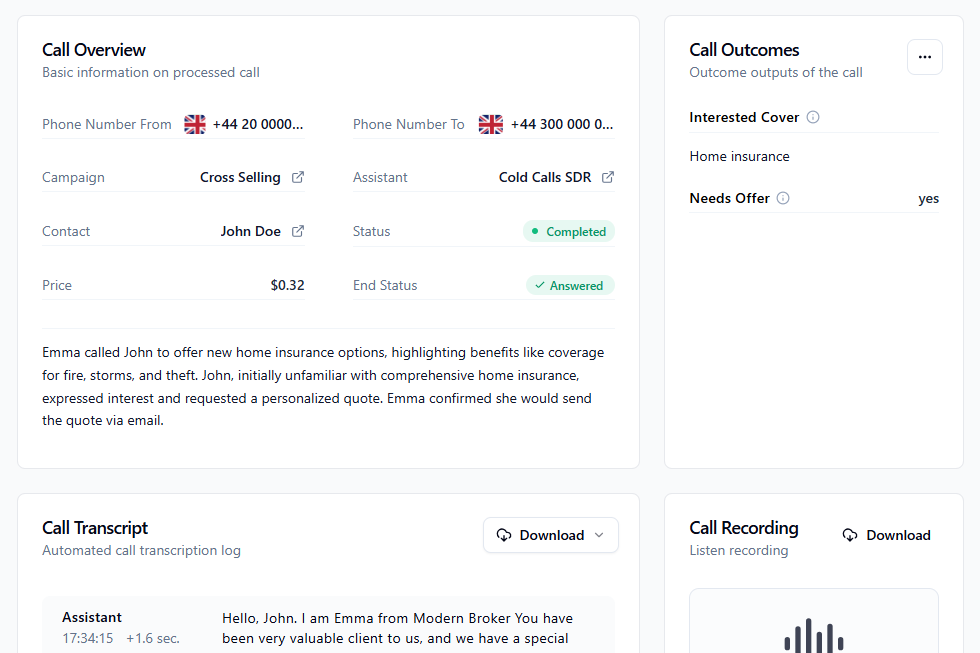Open the Call Outcomes three-dot menu
The image size is (980, 653).
click(925, 57)
